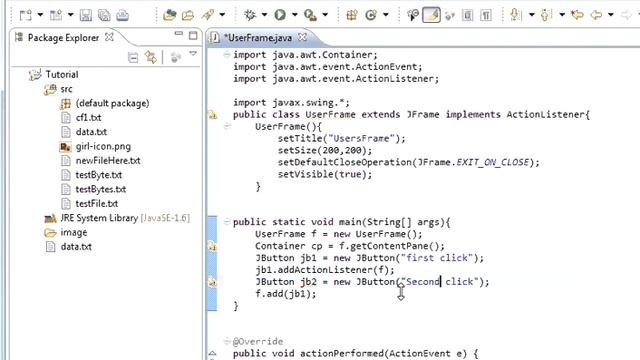Image resolution: width=640 pixels, height=360 pixels.
Task: Select newFileHere.txt file
Action: [x=108, y=160]
